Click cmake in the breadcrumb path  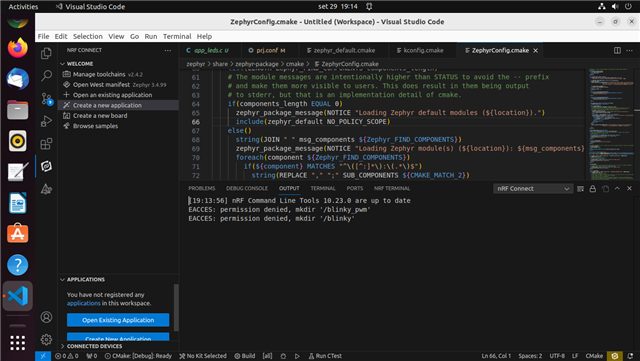click(x=294, y=64)
